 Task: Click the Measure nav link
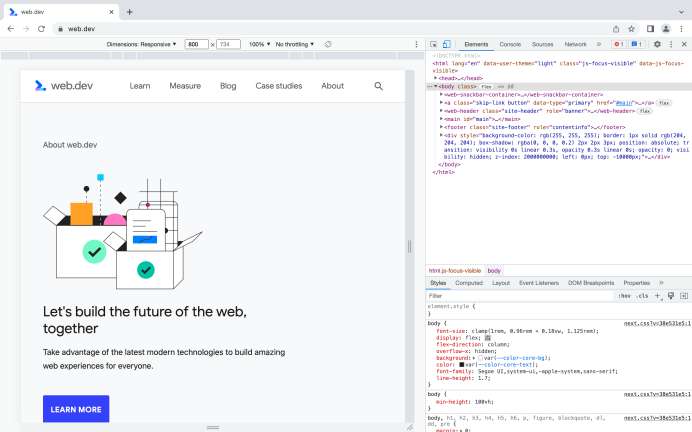coord(185,86)
